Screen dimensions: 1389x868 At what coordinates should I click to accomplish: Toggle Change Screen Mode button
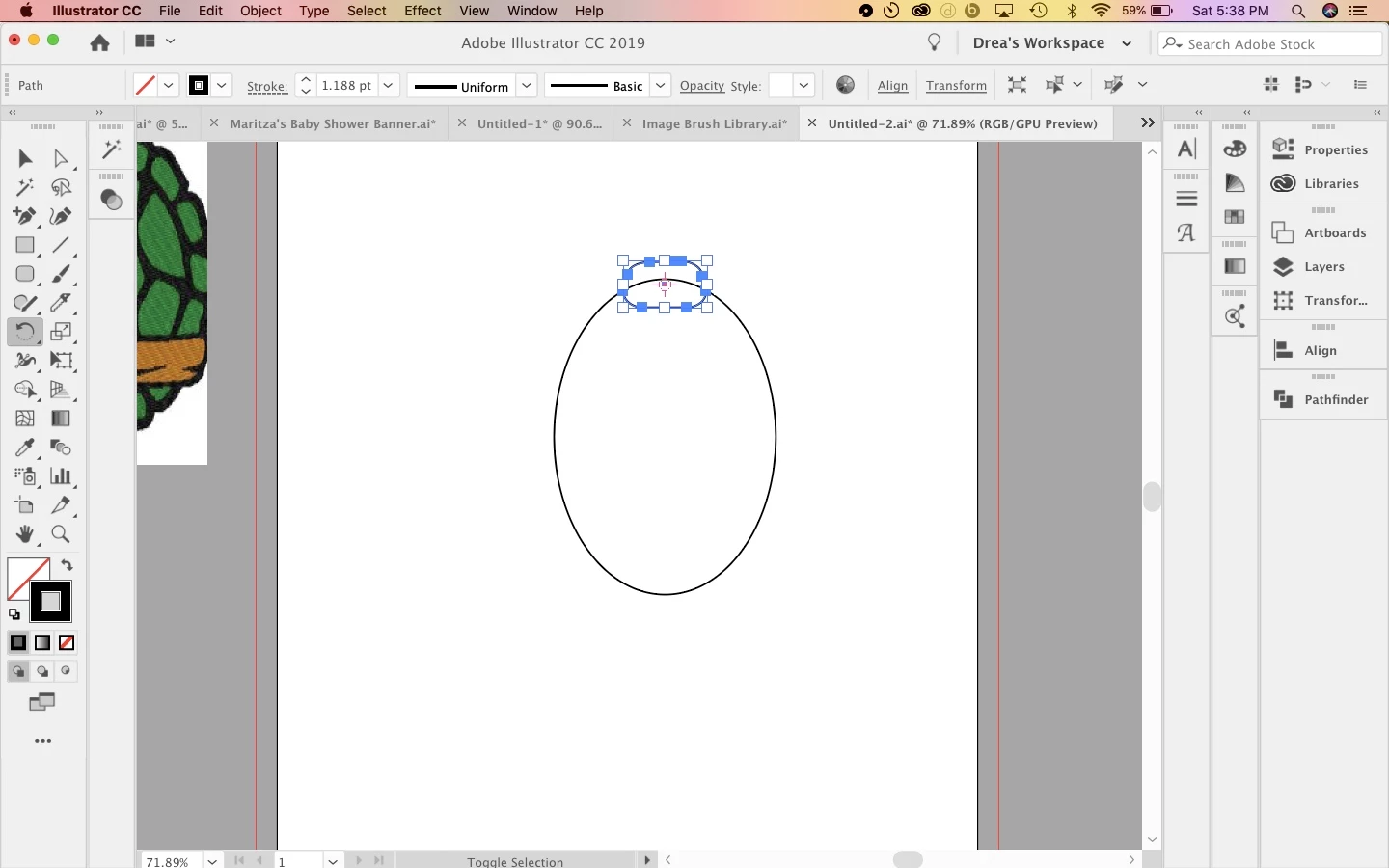click(x=42, y=702)
